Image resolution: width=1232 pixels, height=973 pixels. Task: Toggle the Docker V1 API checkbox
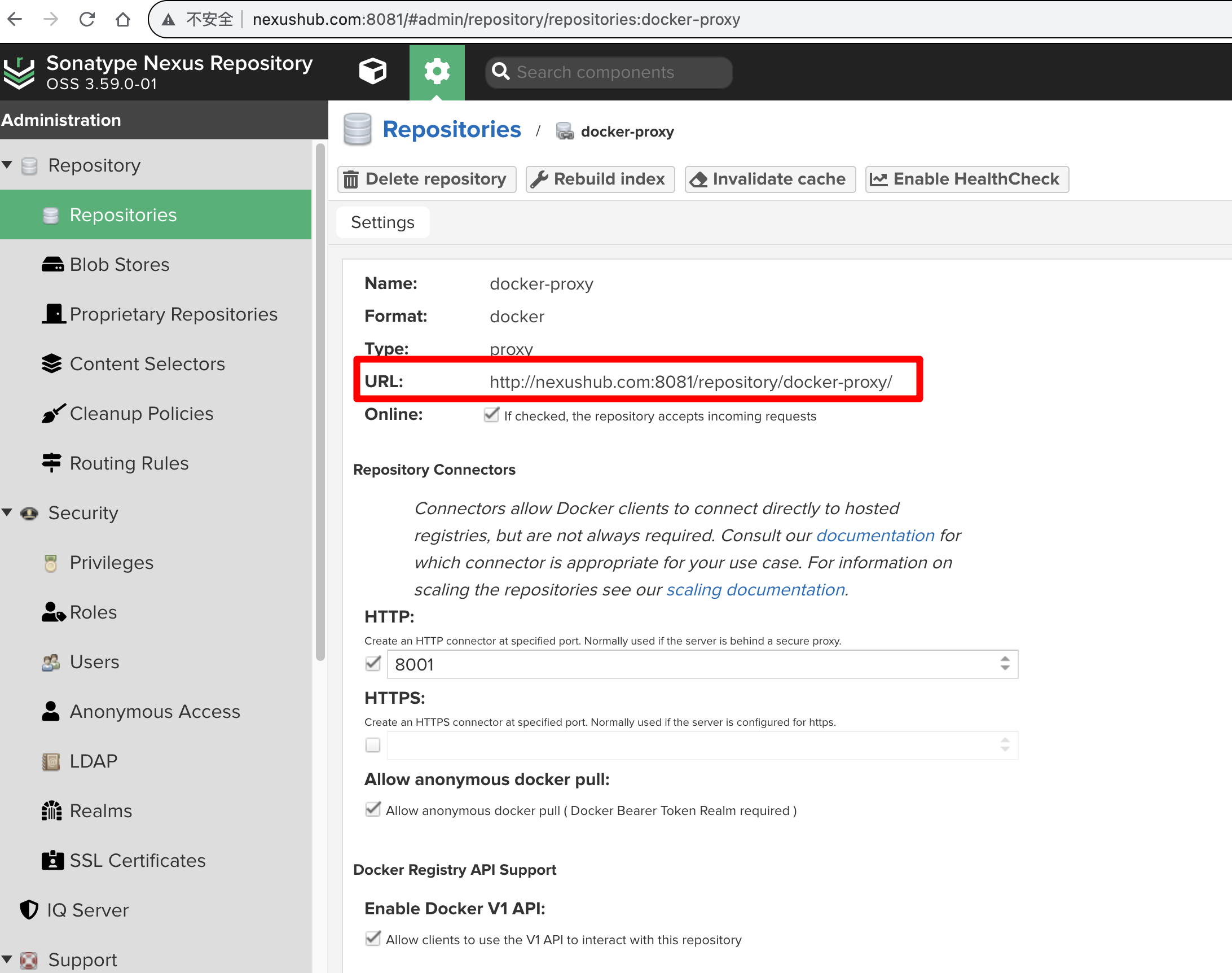(373, 938)
